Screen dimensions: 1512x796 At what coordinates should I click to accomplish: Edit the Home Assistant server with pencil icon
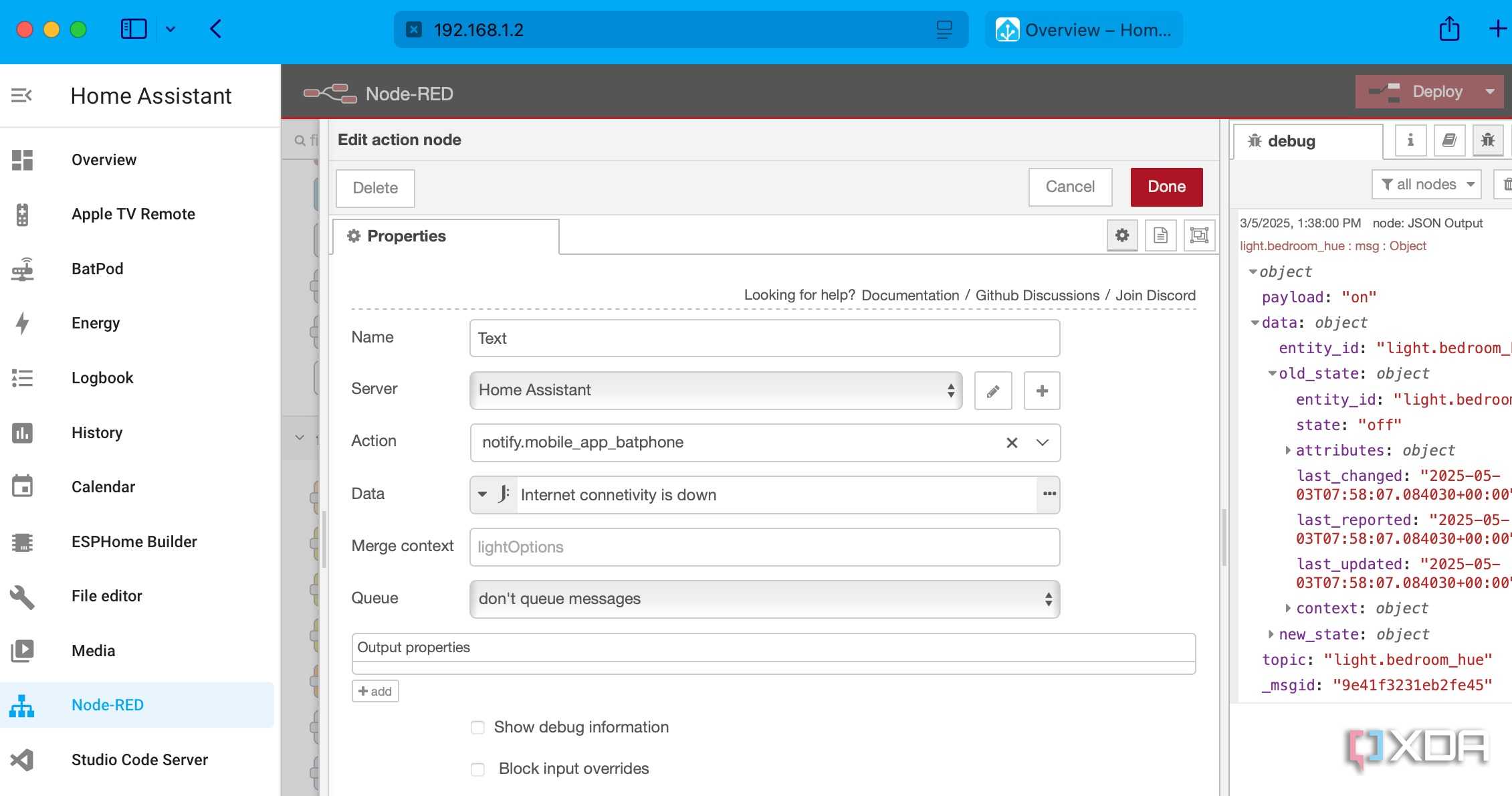pos(993,391)
